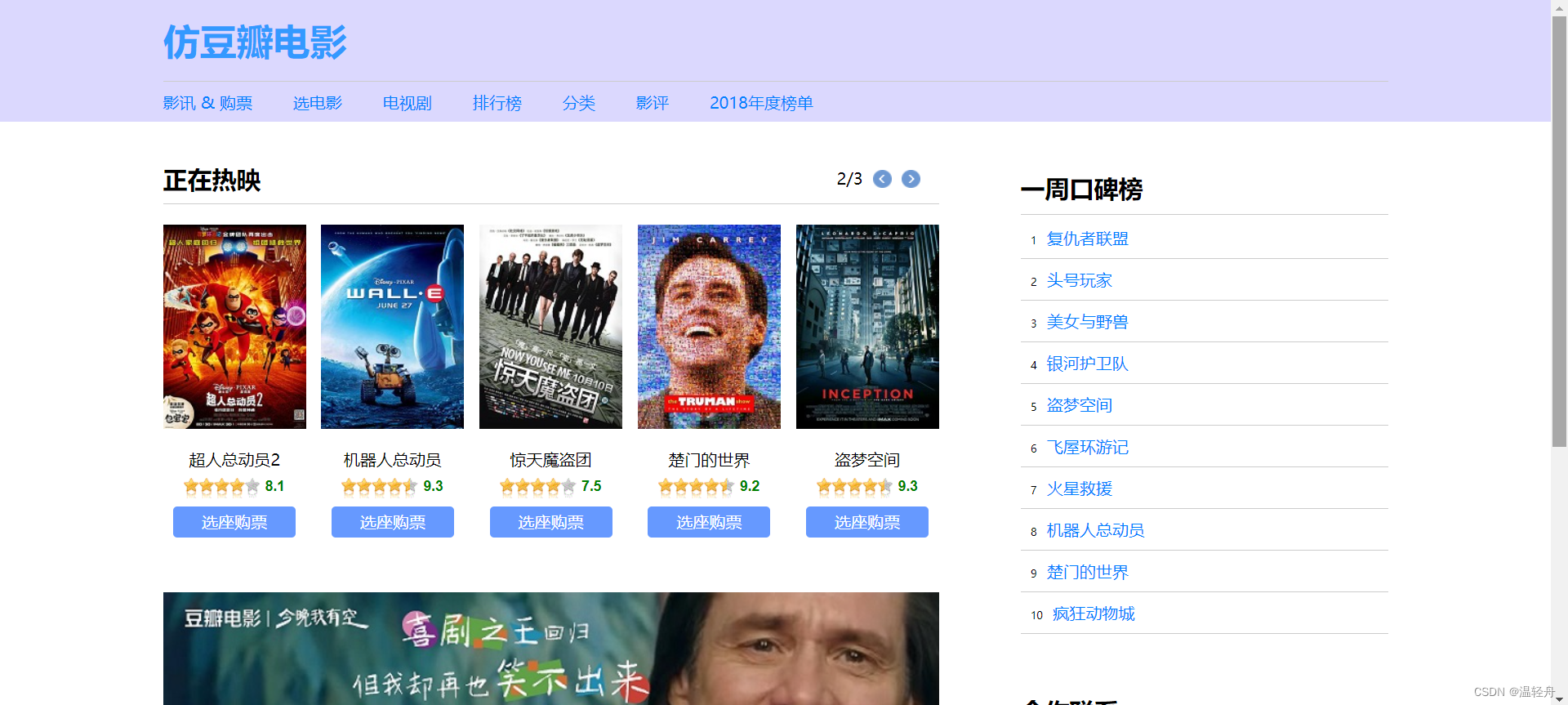The image size is (1568, 705).
Task: Click the 一周口碑榜 heading
Action: pos(1081,190)
